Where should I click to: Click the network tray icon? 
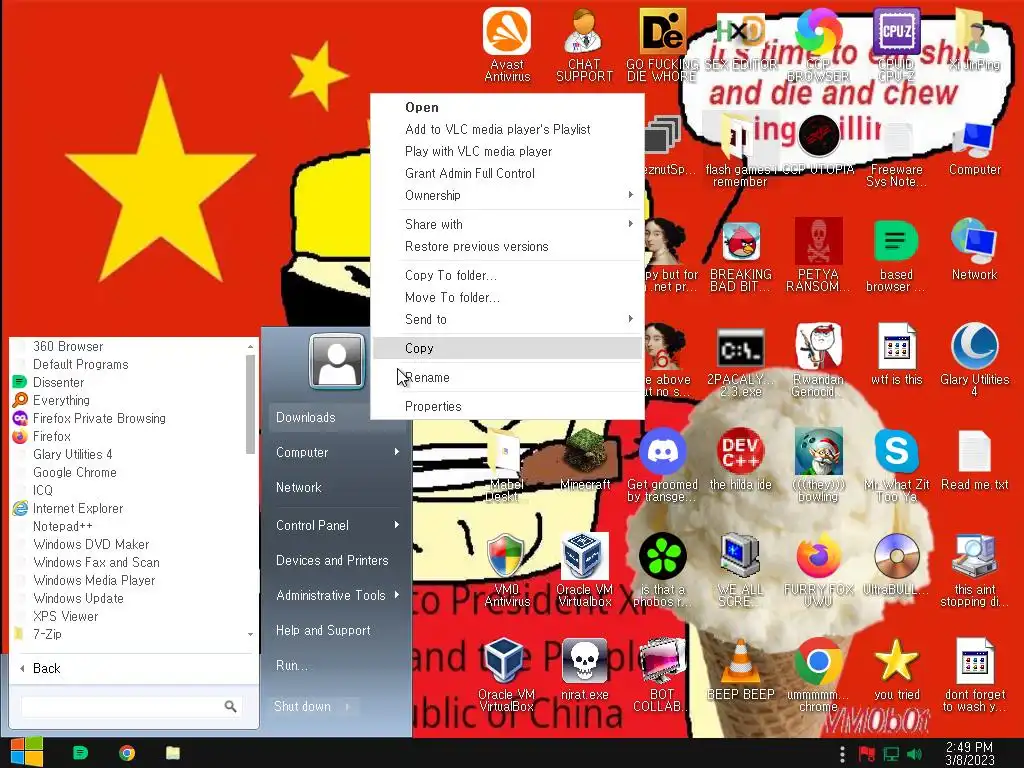pos(891,754)
